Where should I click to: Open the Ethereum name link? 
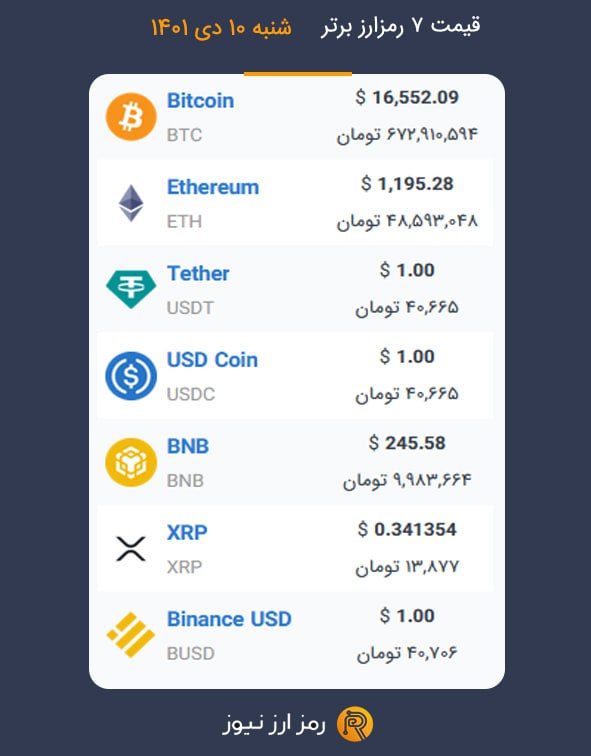213,187
